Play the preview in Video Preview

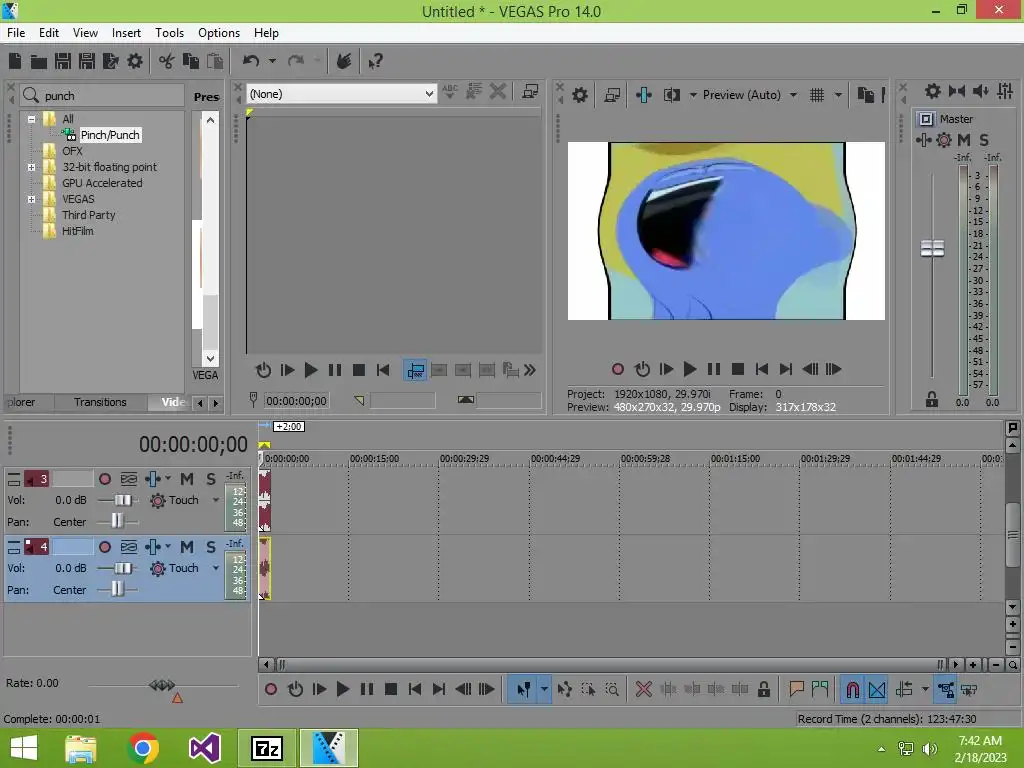689,369
